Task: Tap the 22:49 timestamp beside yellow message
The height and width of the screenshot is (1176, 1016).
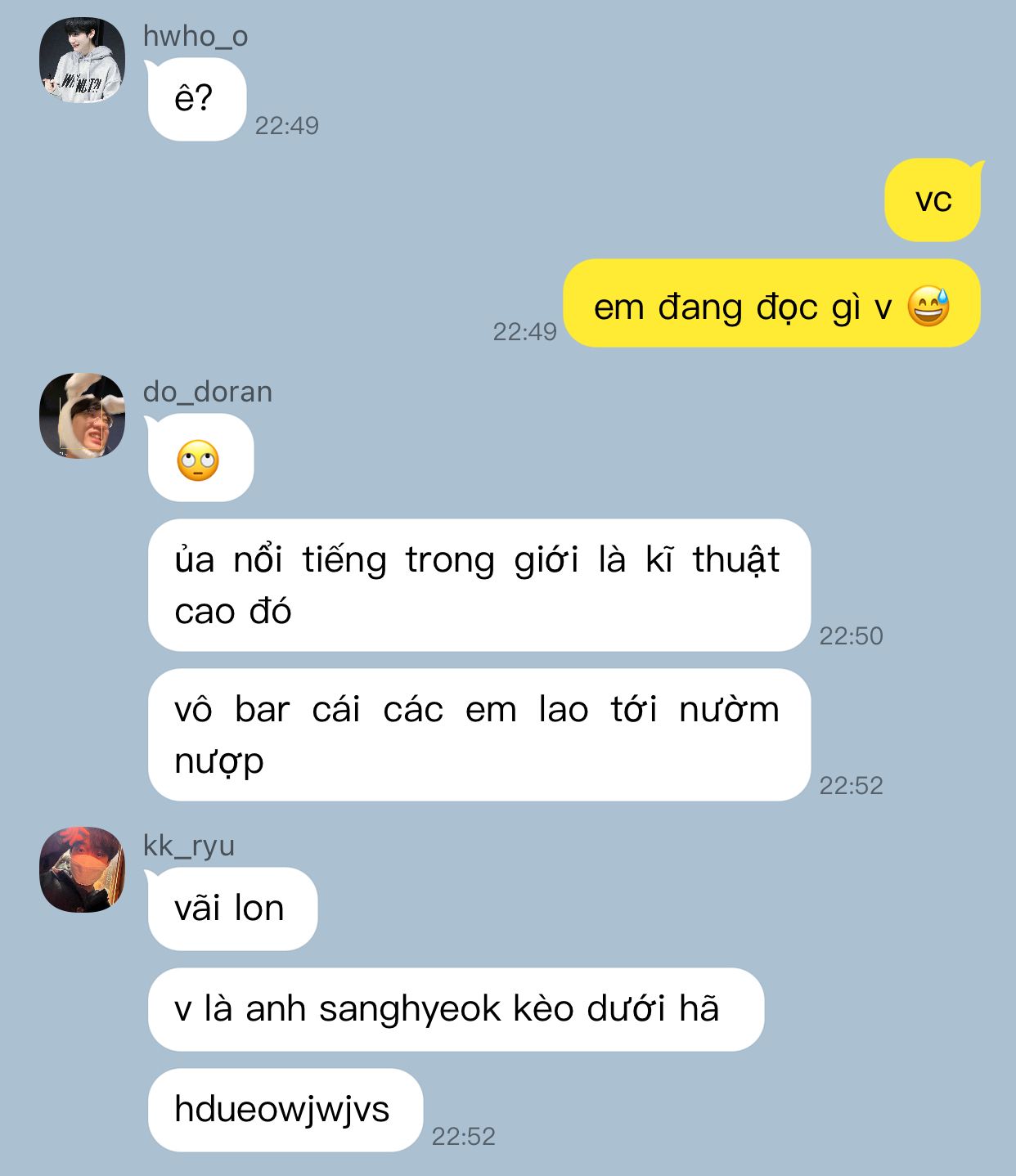Action: (524, 332)
